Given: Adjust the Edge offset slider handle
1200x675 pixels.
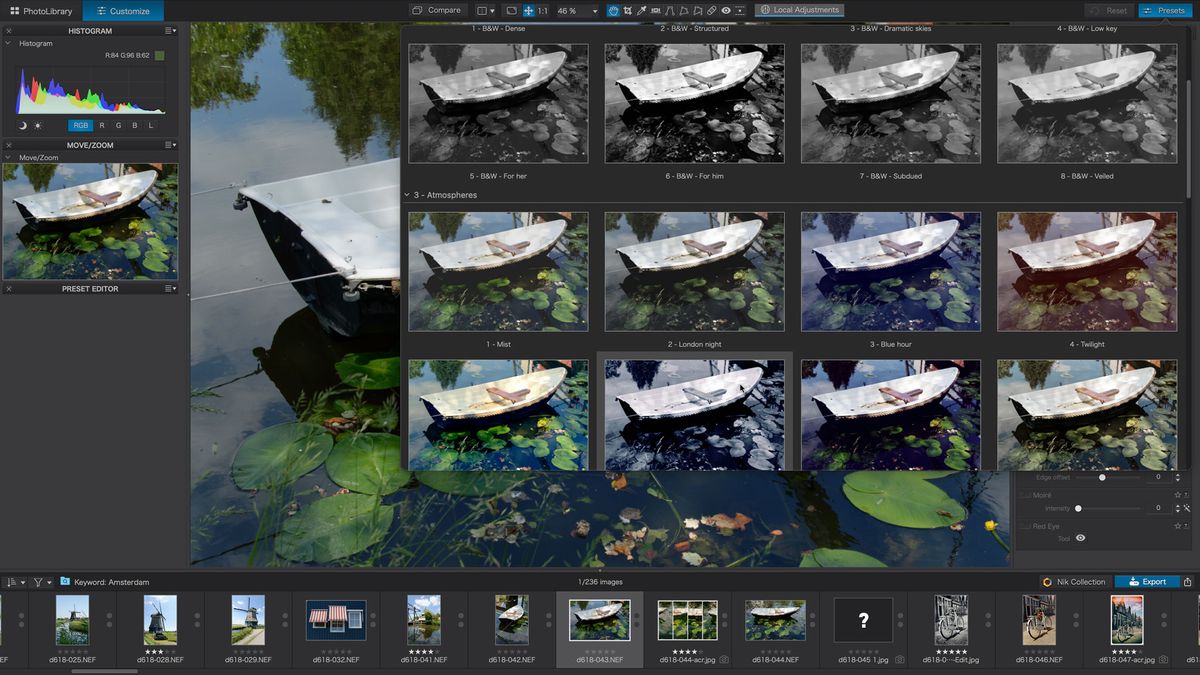Looking at the screenshot, I should click(1102, 477).
